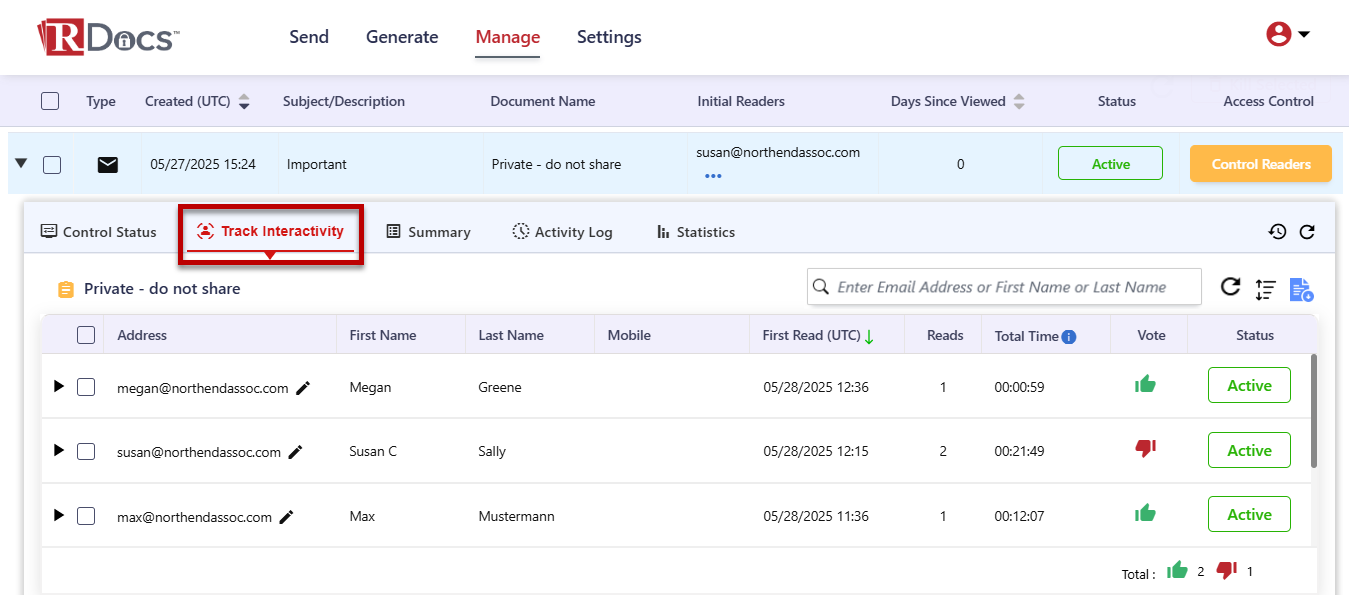
Task: Click the history clock icon in tab bar
Action: pyautogui.click(x=1277, y=232)
